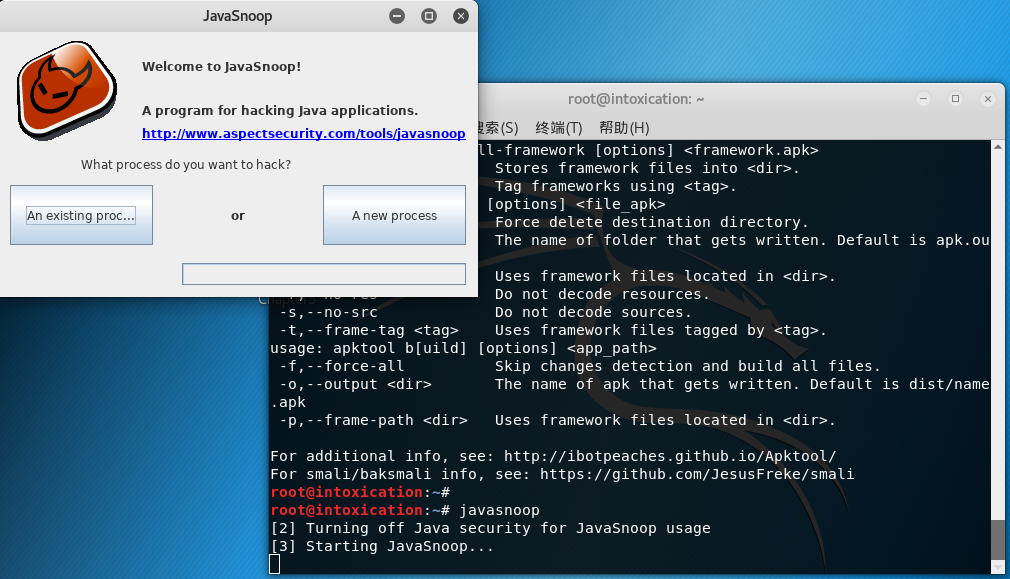Viewport: 1010px width, 579px height.
Task: Click the '-s,--no-src' option text
Action: (x=329, y=312)
